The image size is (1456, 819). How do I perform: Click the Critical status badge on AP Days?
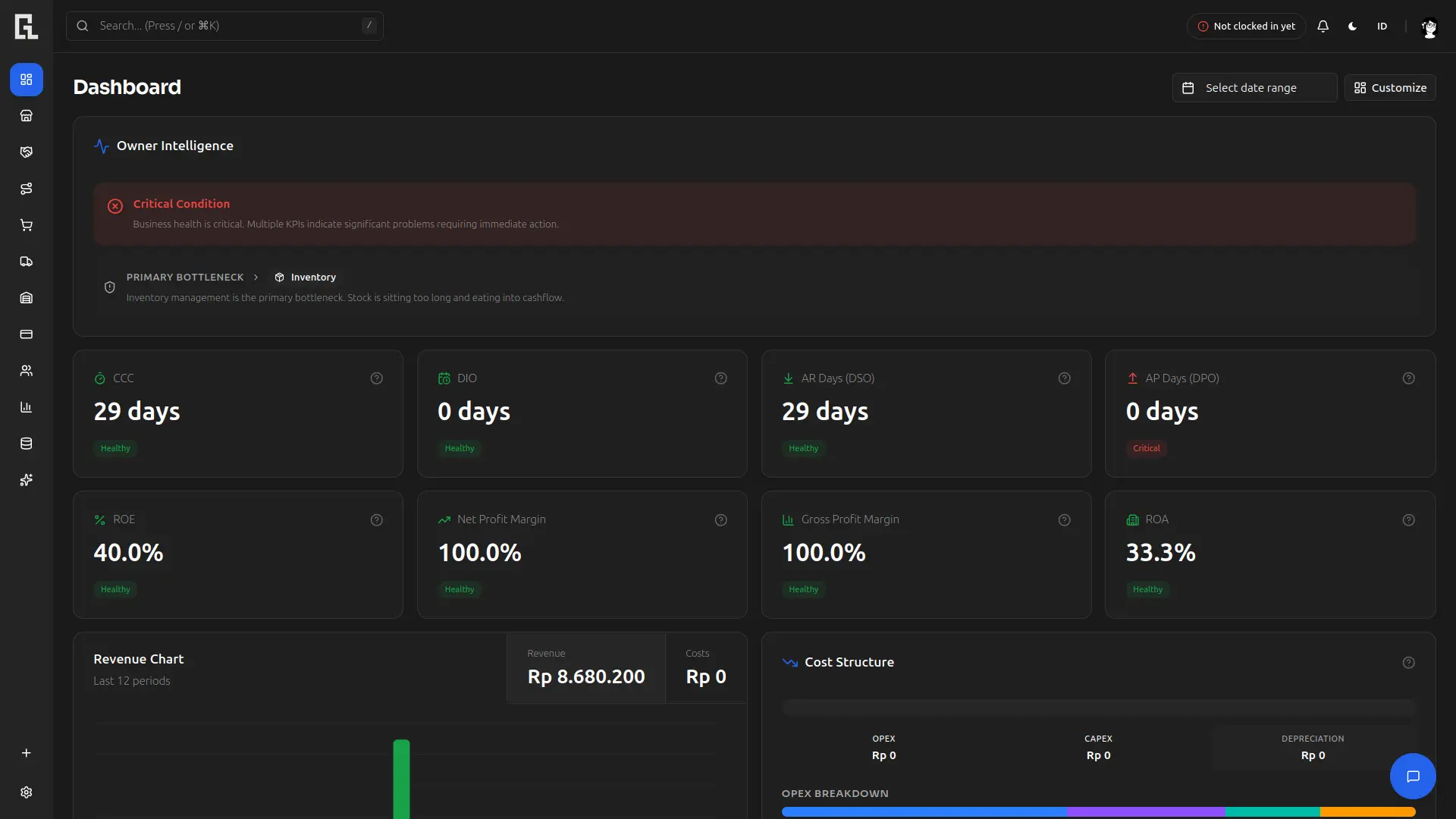(x=1147, y=449)
